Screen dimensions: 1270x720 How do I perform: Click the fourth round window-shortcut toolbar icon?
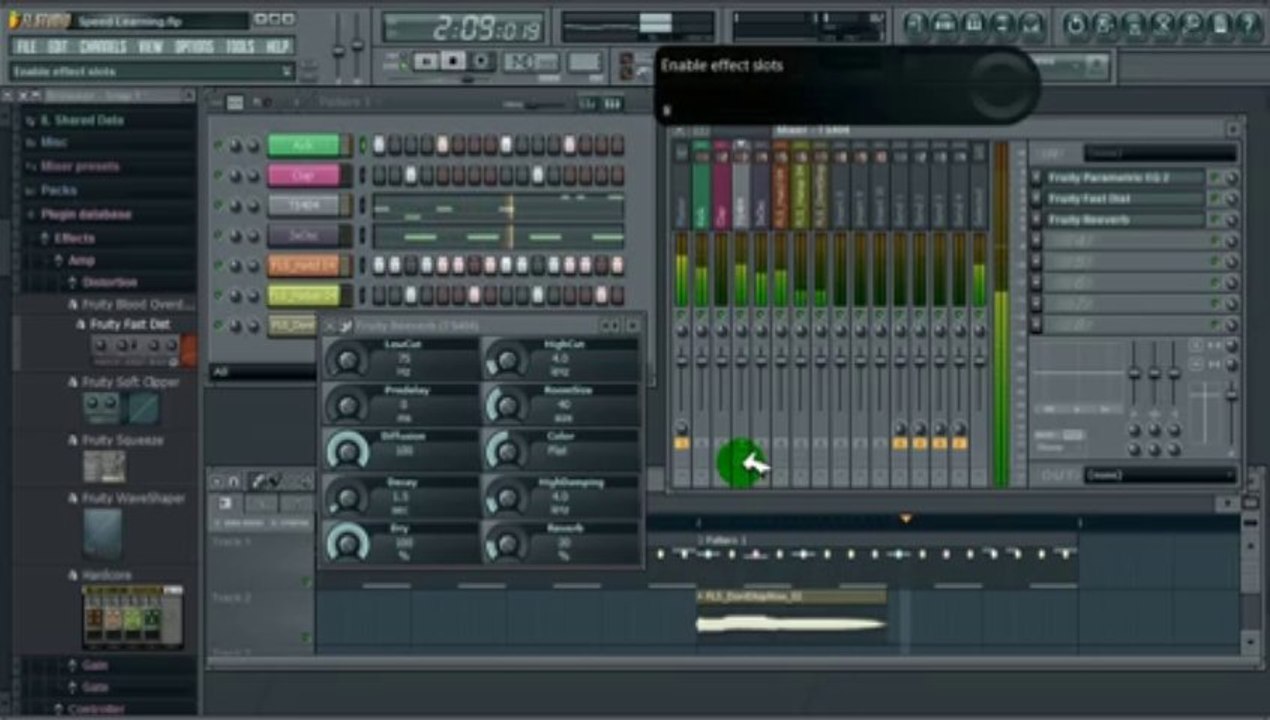tap(1003, 25)
